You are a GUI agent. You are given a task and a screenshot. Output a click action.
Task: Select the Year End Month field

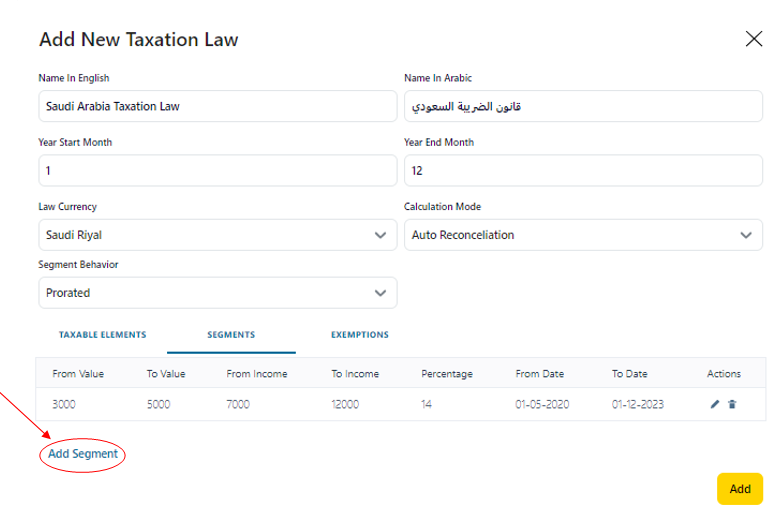point(583,171)
